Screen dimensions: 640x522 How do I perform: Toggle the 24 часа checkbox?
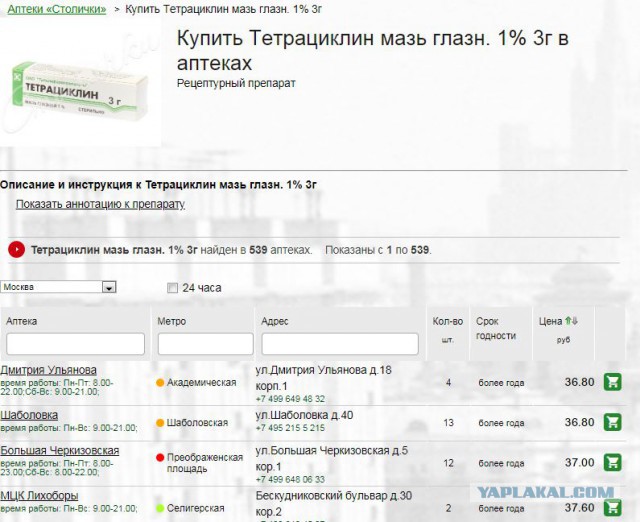pyautogui.click(x=173, y=288)
